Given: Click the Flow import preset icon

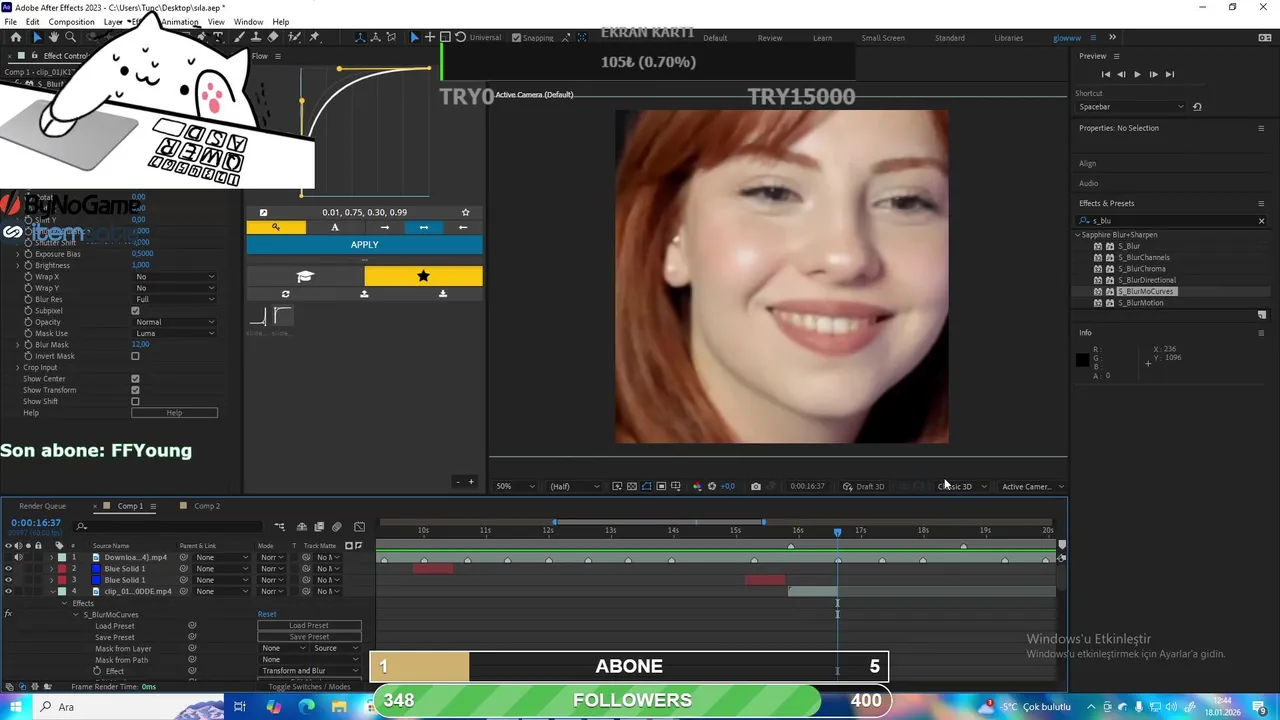Looking at the screenshot, I should coord(364,294).
